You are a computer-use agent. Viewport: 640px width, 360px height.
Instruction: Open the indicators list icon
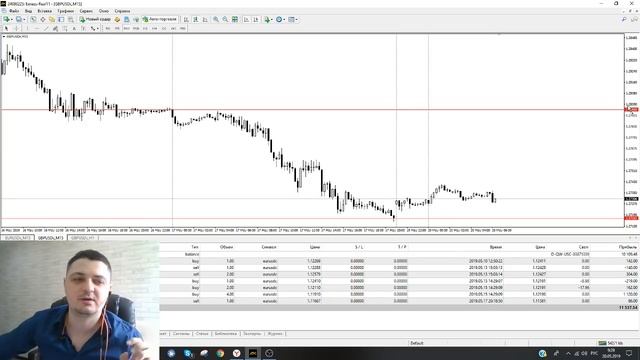267,19
